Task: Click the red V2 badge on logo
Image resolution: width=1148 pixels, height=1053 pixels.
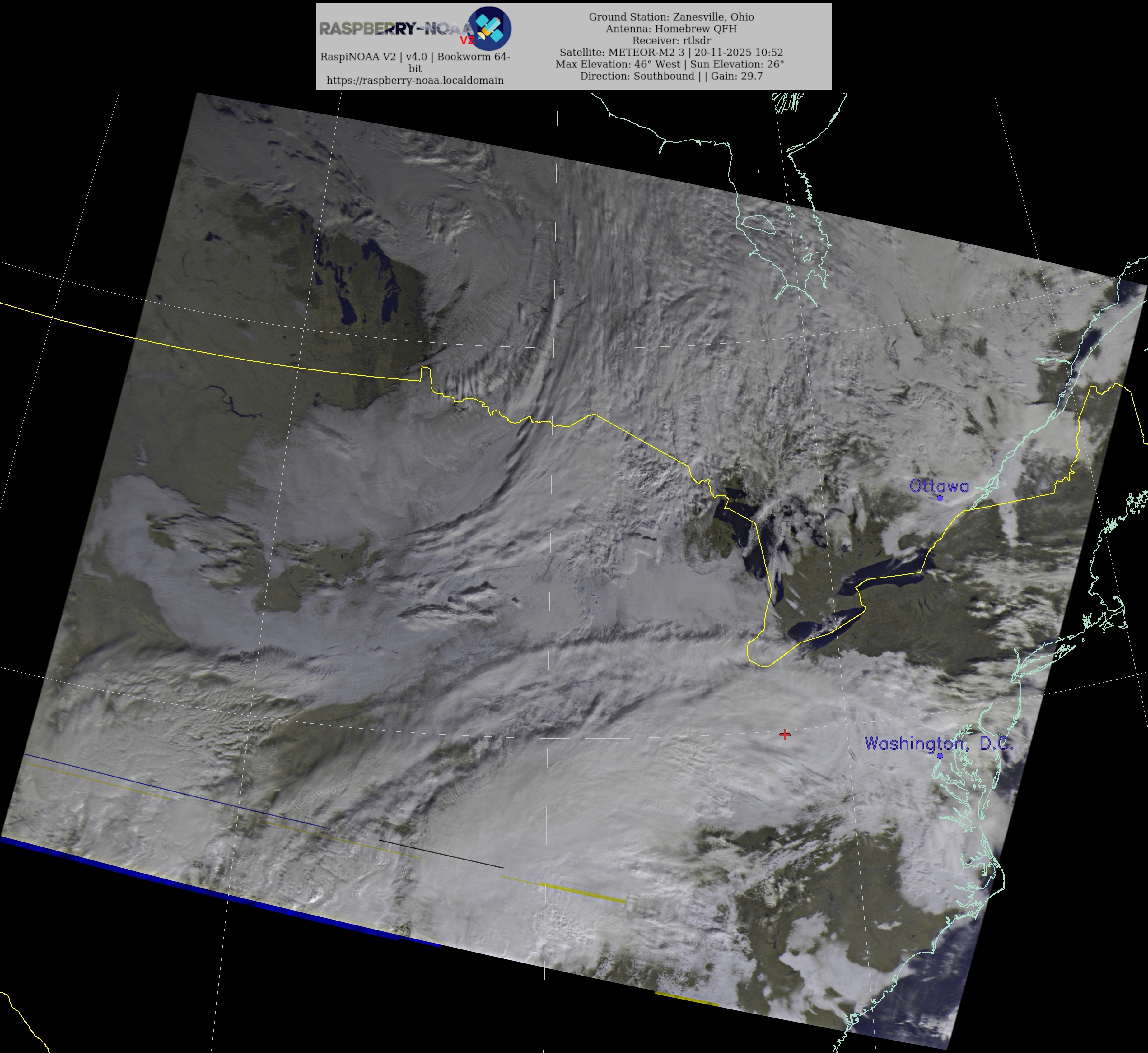Action: [x=467, y=40]
